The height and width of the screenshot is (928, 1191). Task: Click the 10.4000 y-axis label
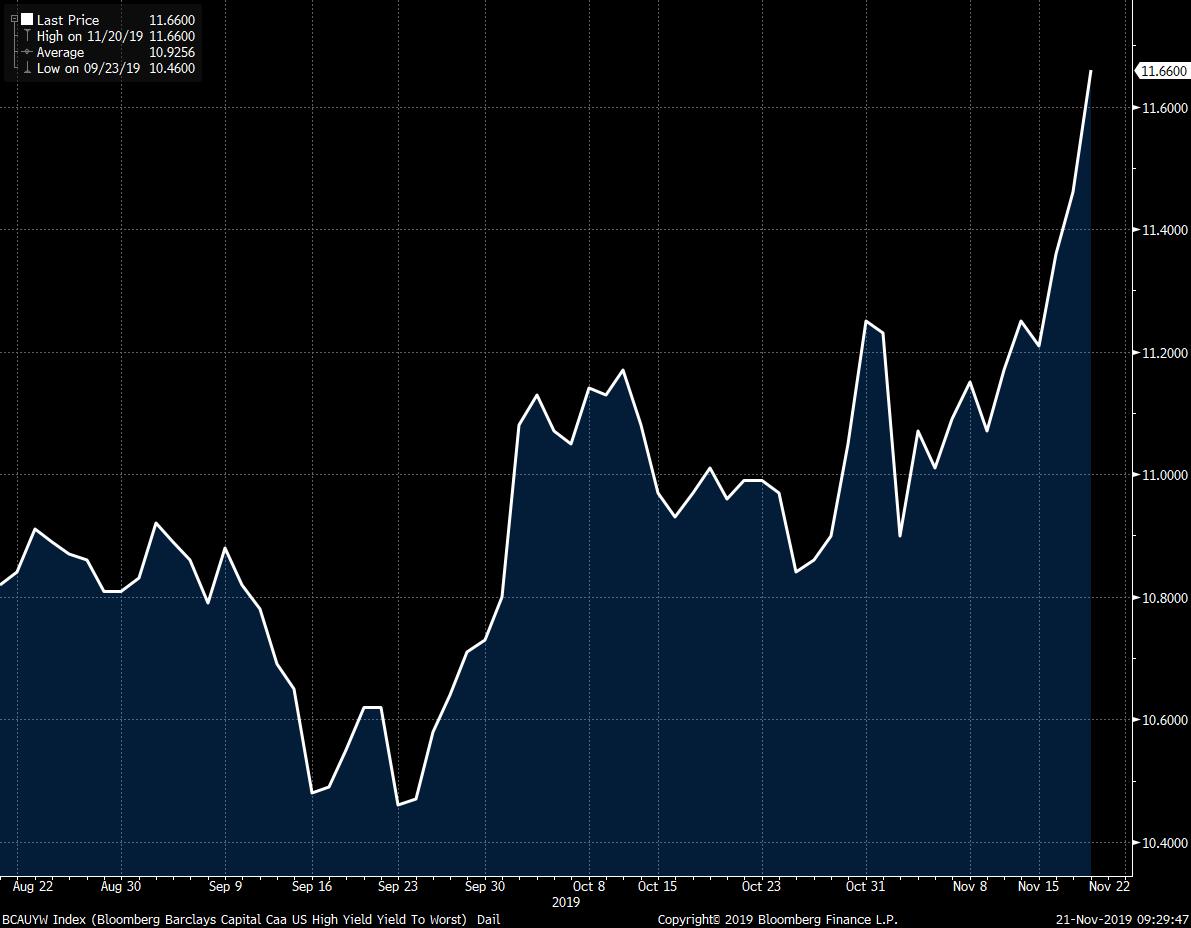[x=1164, y=843]
